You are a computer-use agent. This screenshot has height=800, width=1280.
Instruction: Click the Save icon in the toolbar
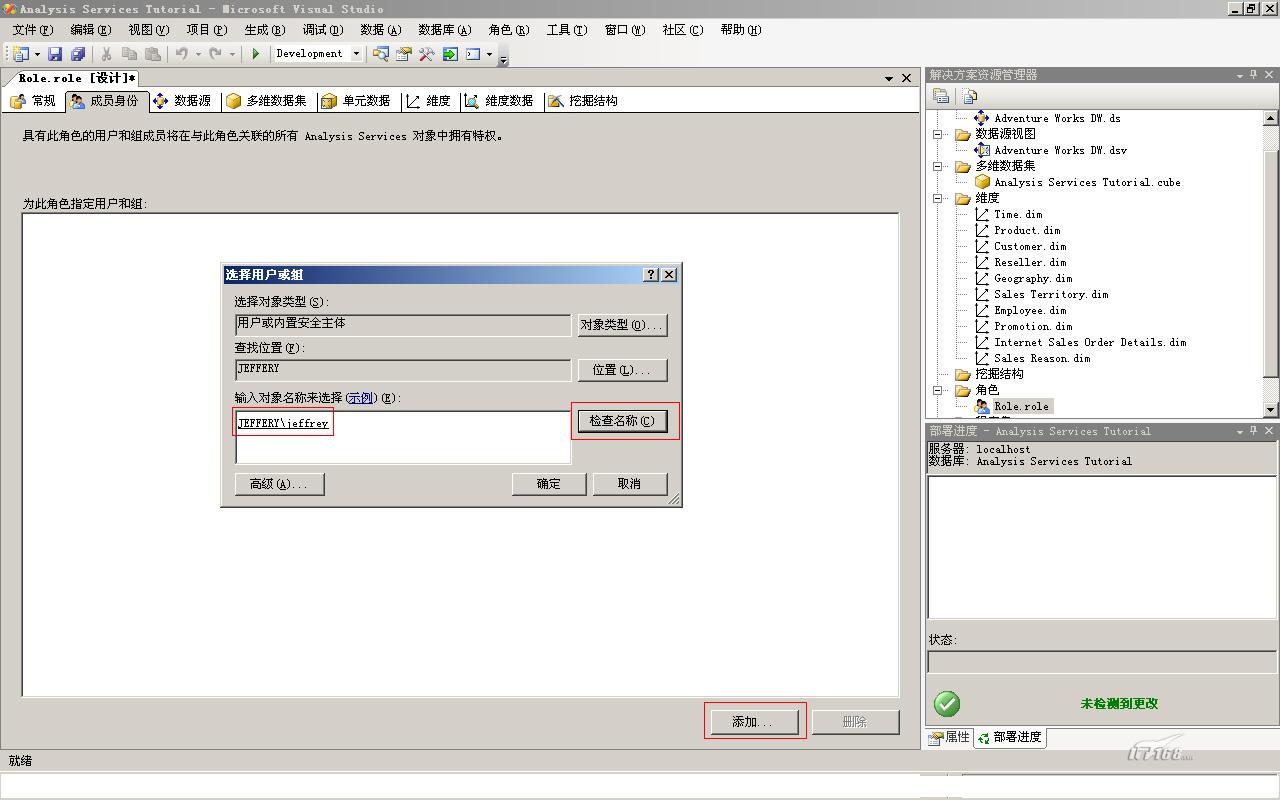[55, 54]
